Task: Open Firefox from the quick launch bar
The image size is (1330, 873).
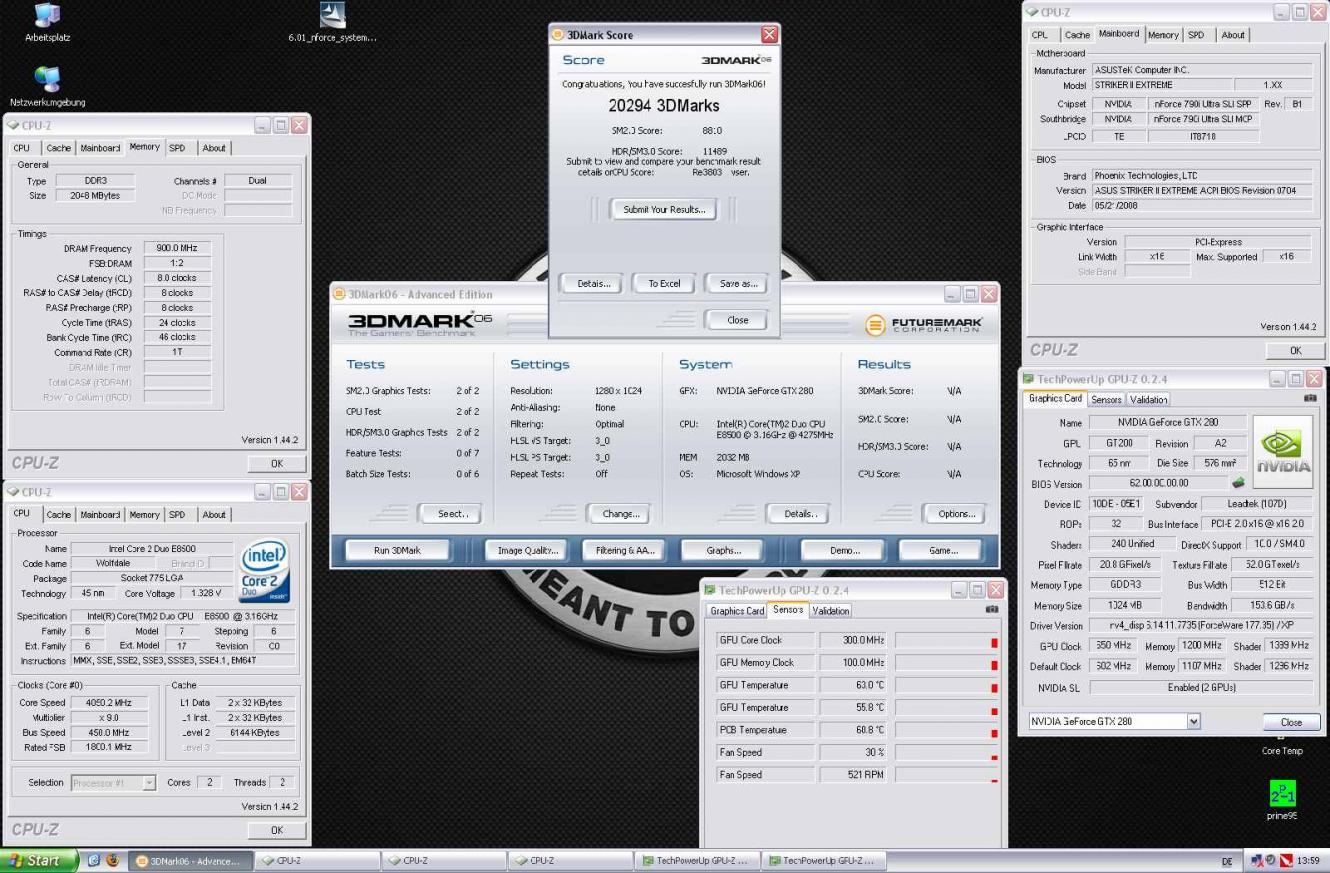Action: [x=112, y=860]
